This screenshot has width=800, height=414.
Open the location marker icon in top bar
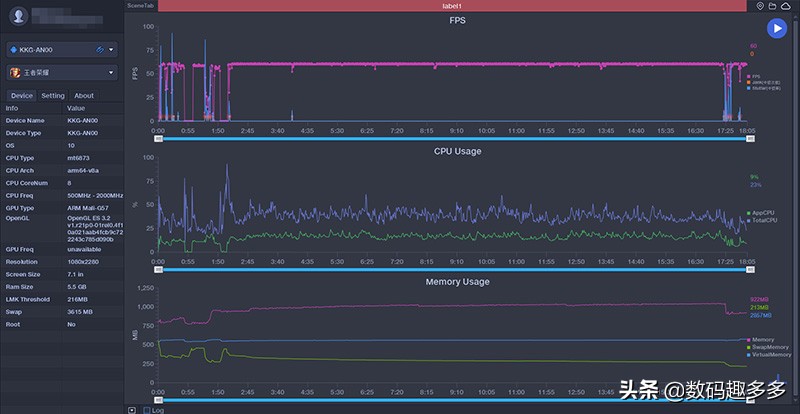pyautogui.click(x=760, y=6)
